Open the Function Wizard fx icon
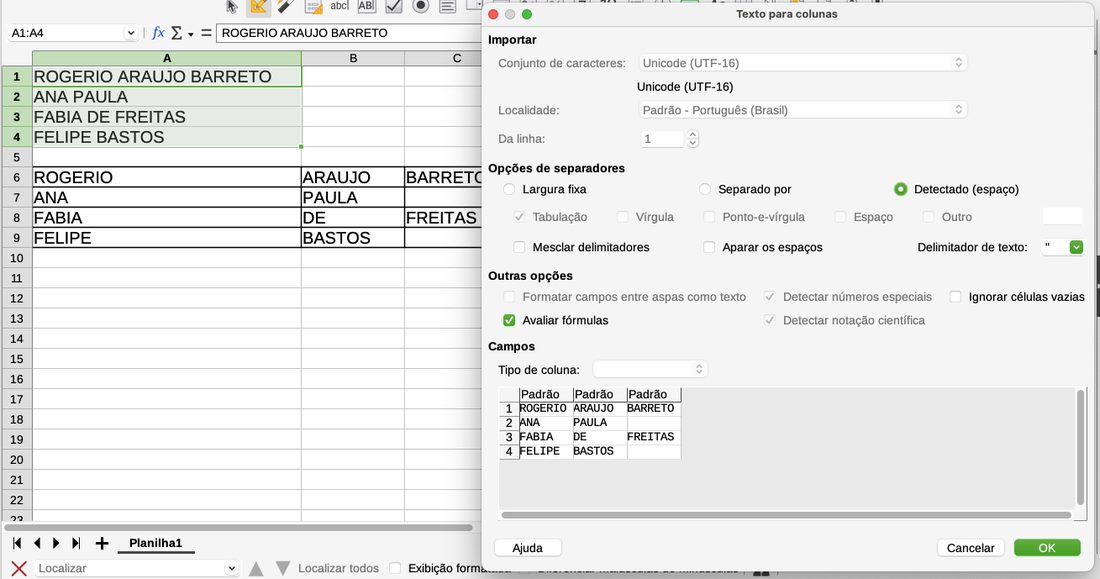 tap(158, 32)
